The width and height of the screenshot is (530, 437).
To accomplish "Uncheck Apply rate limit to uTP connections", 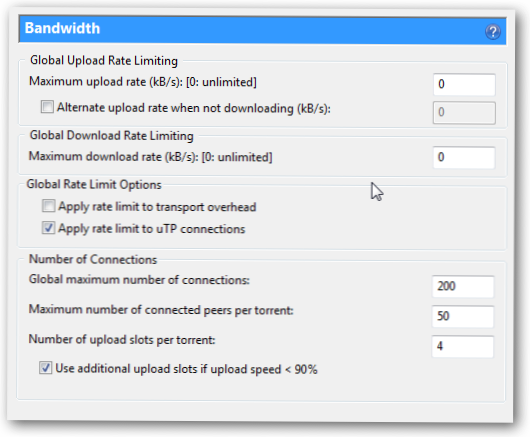I will click(48, 228).
